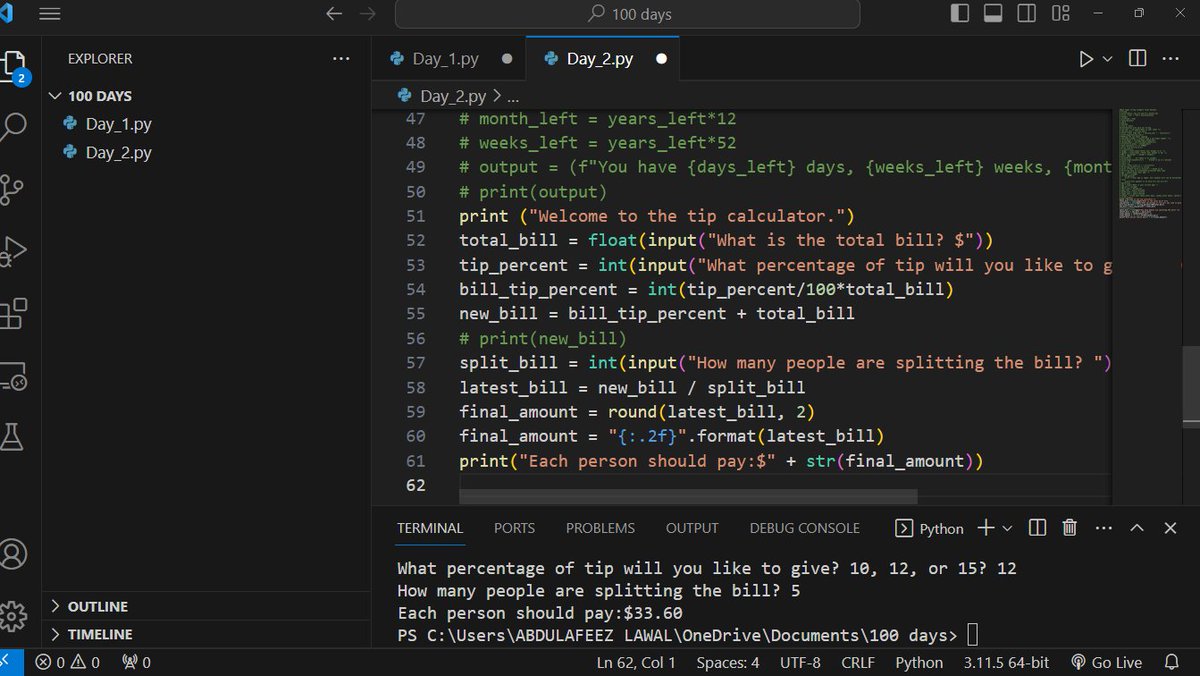
Task: Change indentation via Spaces: 4
Action: (728, 662)
